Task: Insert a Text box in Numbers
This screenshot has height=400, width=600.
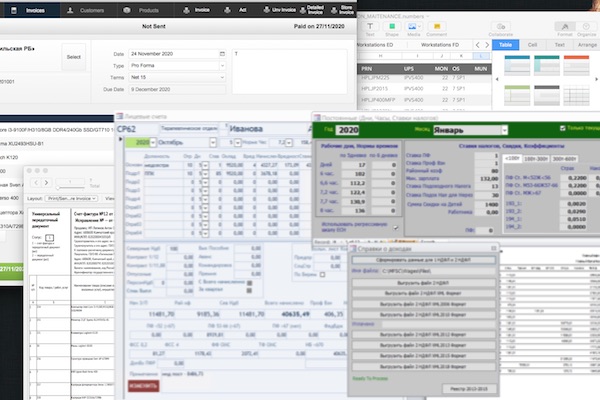Action: click(370, 26)
